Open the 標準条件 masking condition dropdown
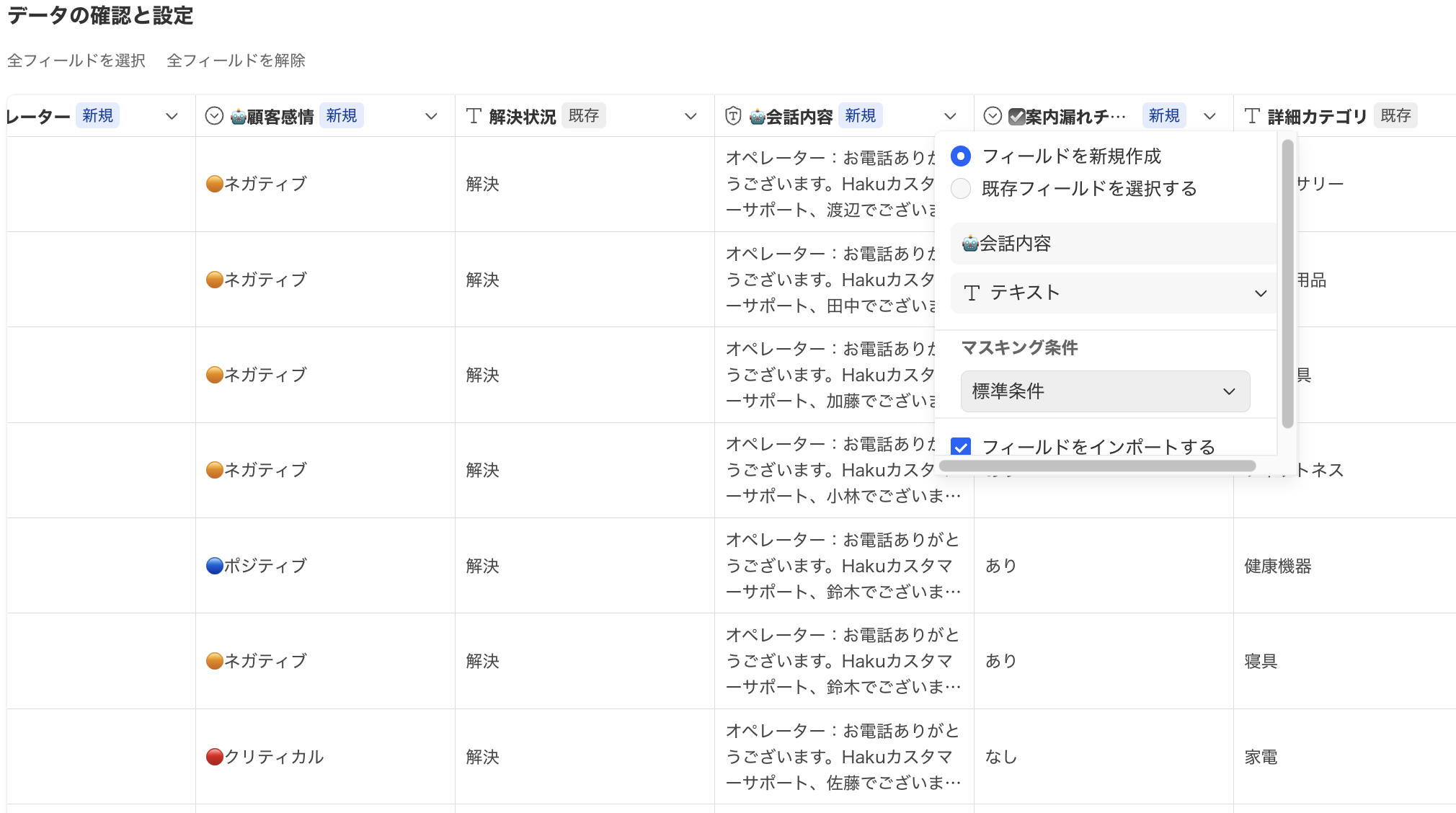This screenshot has width=1456, height=813. coord(1105,391)
